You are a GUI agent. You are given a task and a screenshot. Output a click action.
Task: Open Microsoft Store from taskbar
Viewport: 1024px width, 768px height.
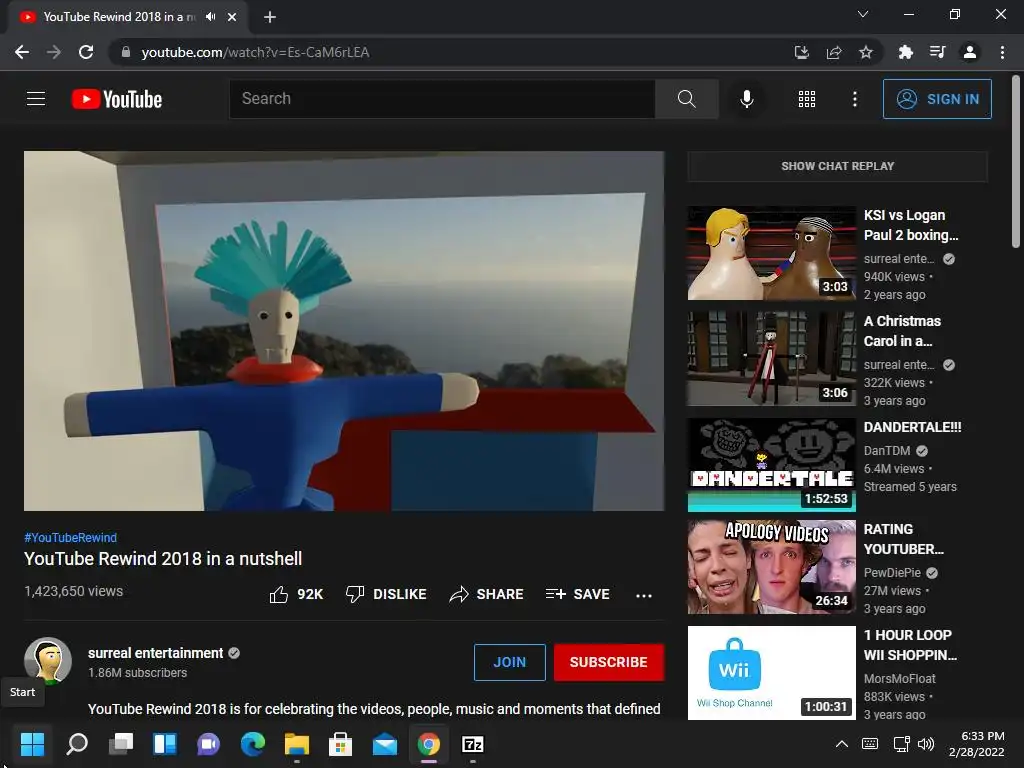(340, 744)
